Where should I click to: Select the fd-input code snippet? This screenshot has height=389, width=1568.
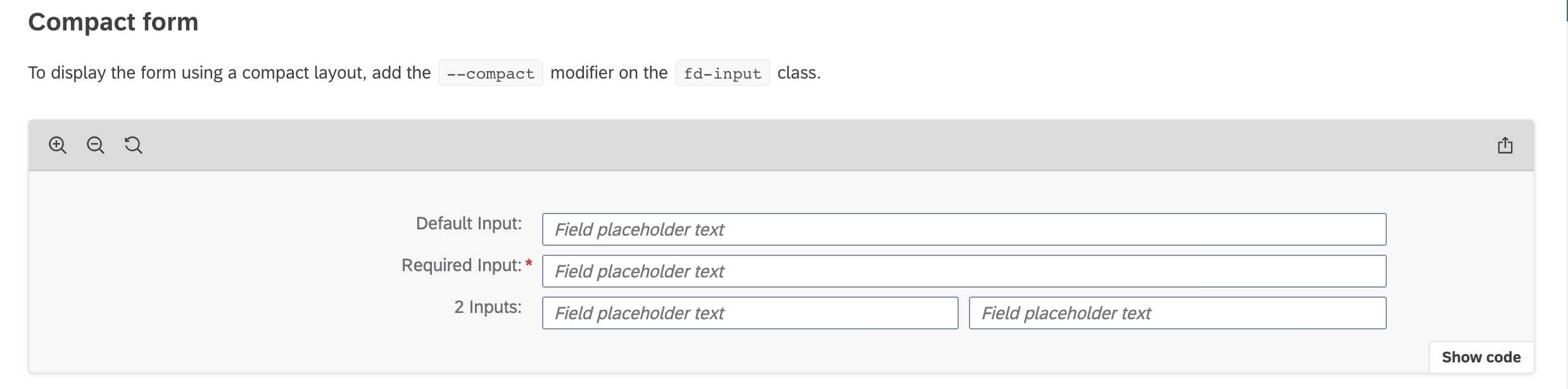723,73
